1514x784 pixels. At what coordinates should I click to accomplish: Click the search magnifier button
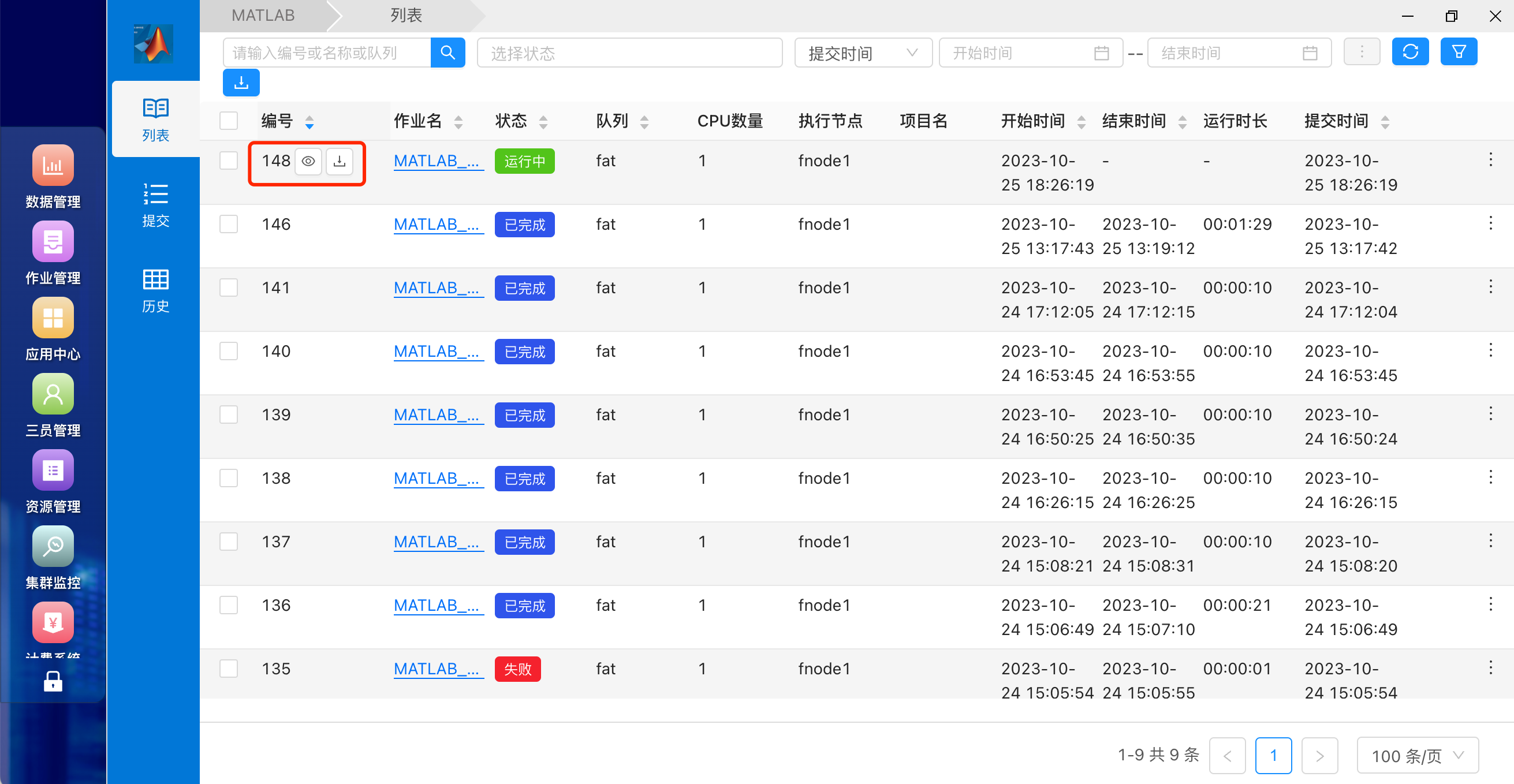448,53
